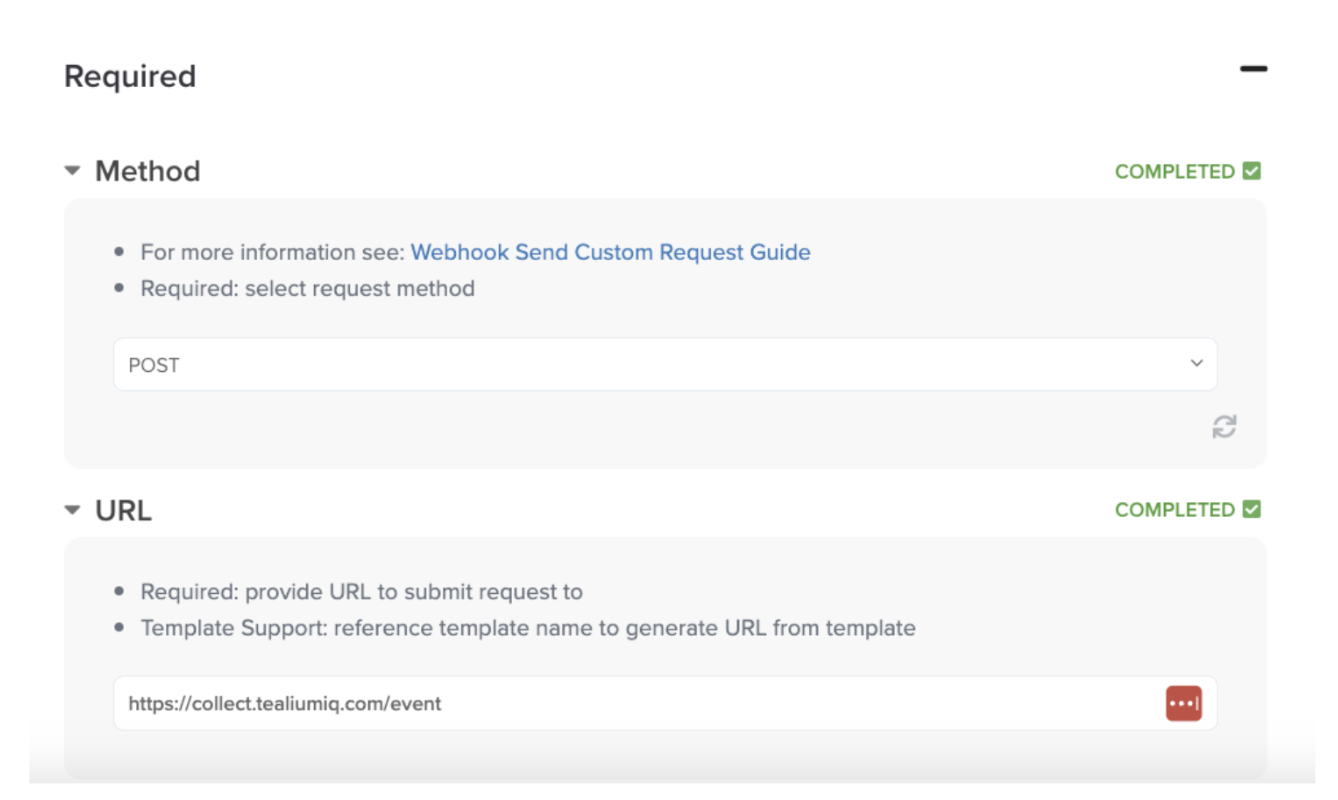Click the 'Required: provide URL' instruction line

361,591
